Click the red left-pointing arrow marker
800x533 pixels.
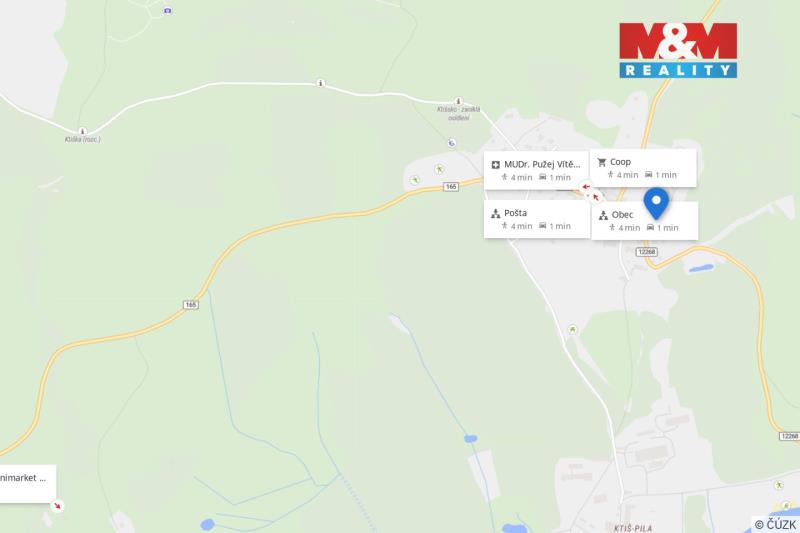click(586, 187)
